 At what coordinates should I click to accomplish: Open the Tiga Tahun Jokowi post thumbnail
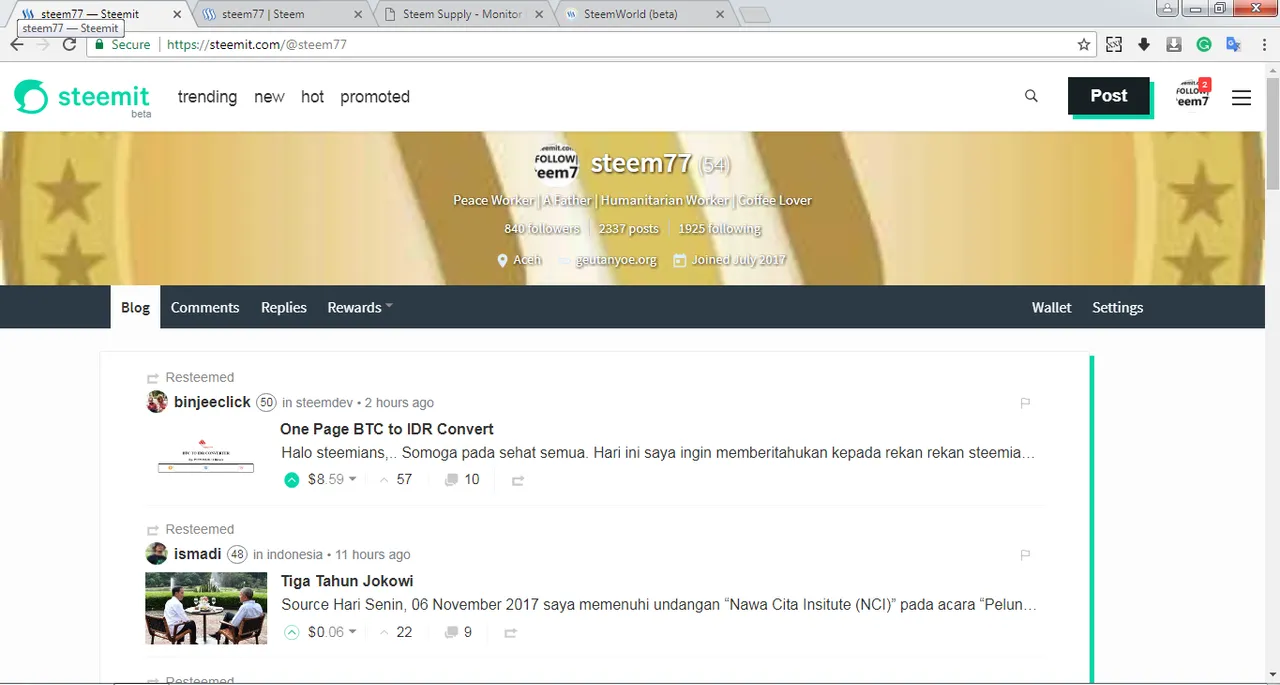(x=206, y=608)
